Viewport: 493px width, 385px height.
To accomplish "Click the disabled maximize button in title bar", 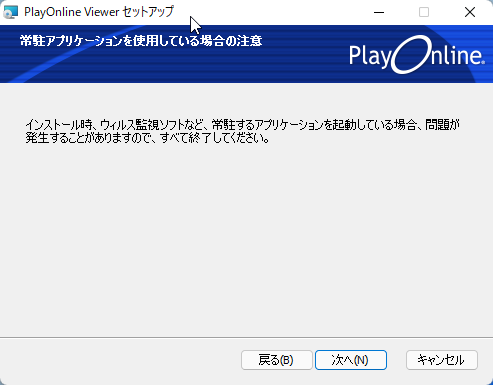I will [x=424, y=12].
